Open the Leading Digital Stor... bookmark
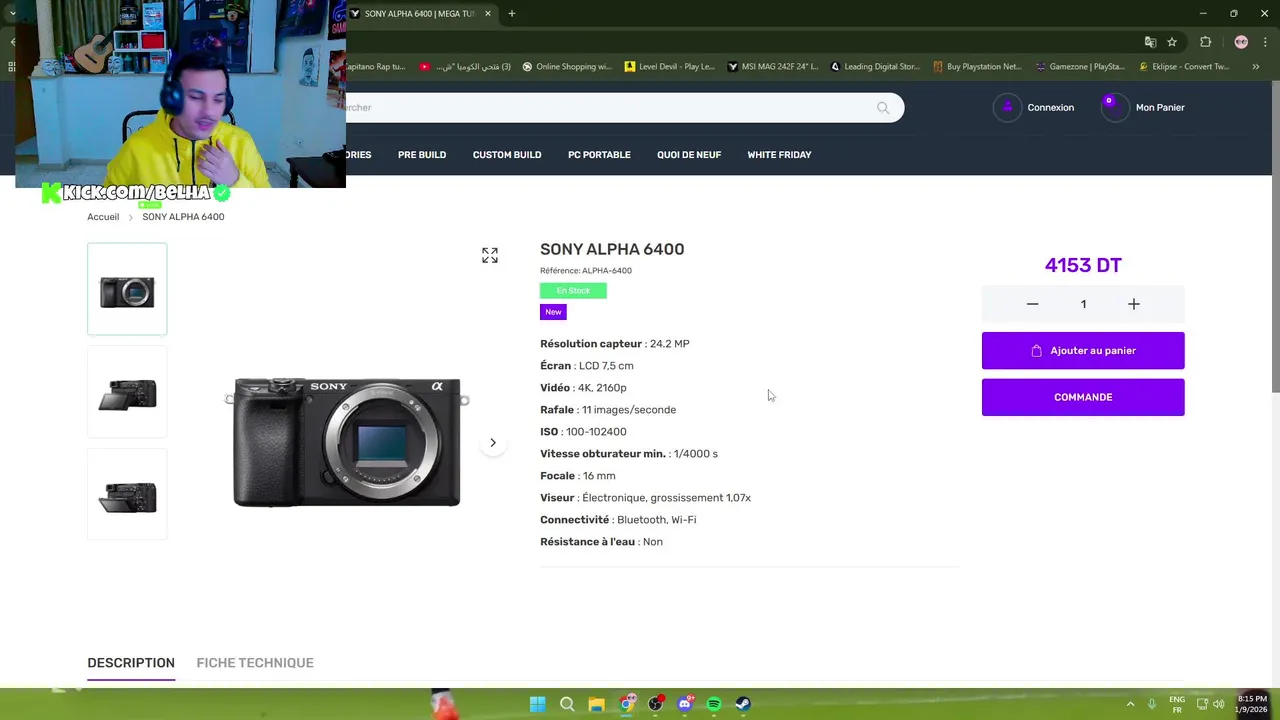Image resolution: width=1280 pixels, height=720 pixels. pos(875,67)
